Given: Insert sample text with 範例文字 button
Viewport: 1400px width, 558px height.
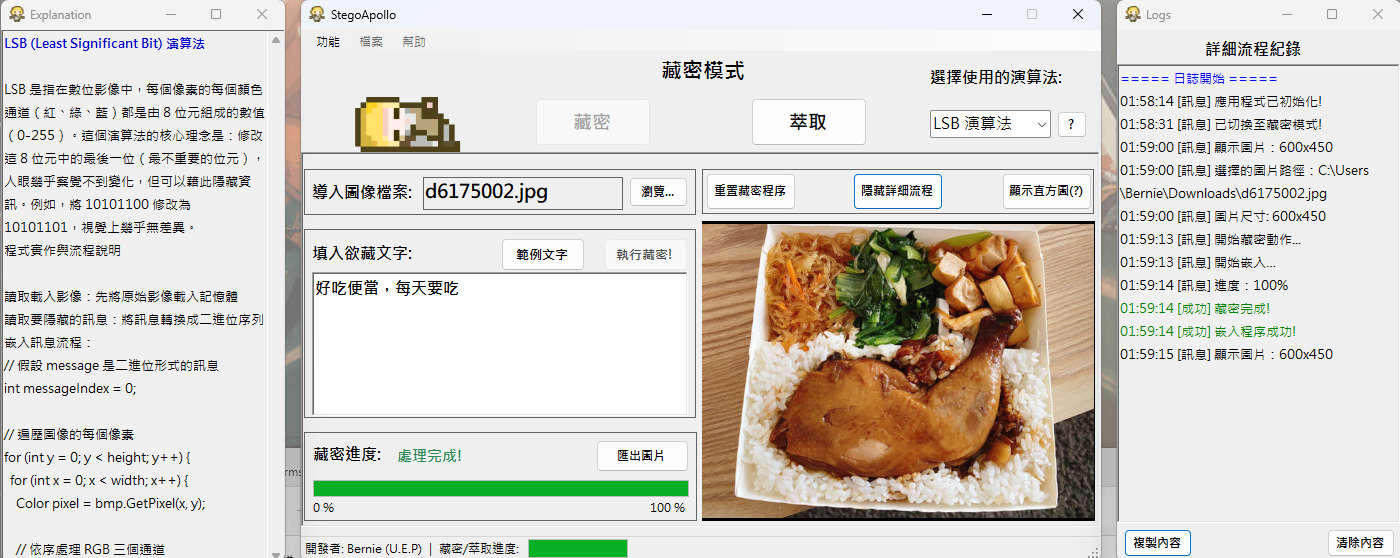Looking at the screenshot, I should click(x=542, y=254).
